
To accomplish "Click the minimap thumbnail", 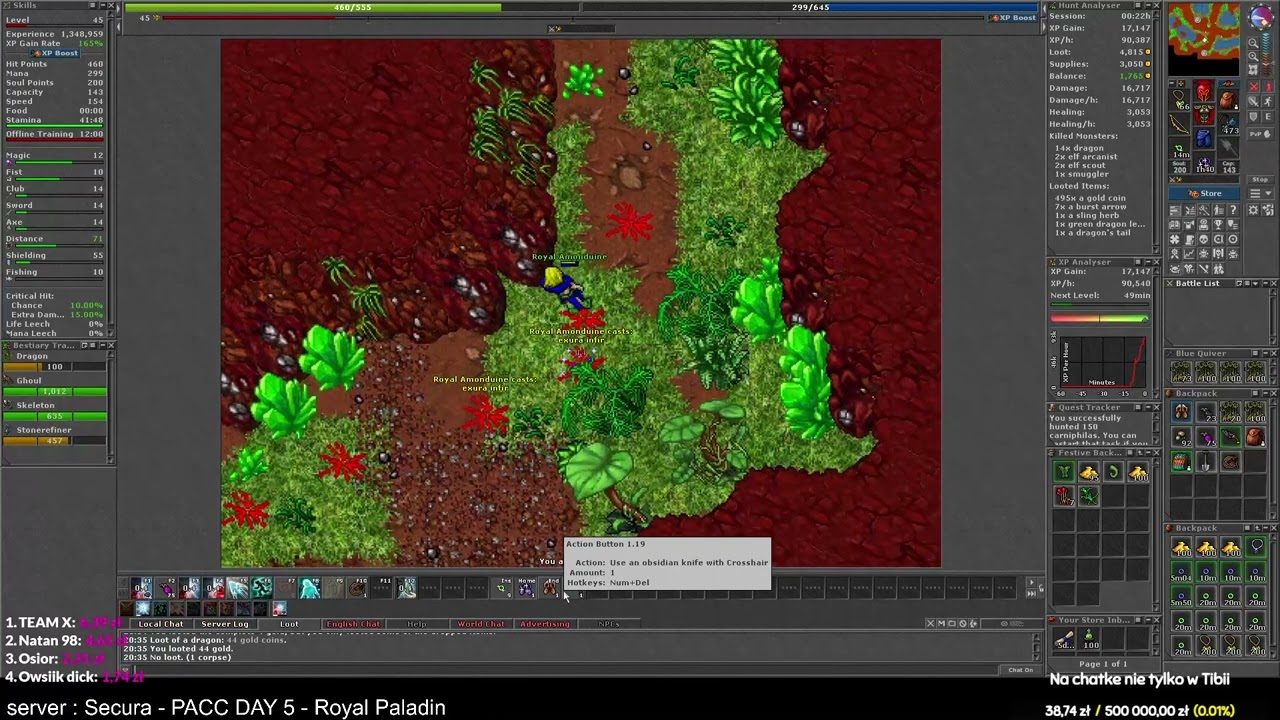I will point(1204,40).
